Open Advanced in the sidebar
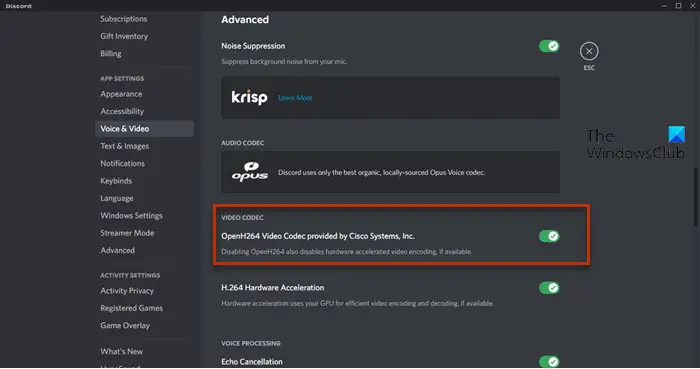 click(x=117, y=250)
